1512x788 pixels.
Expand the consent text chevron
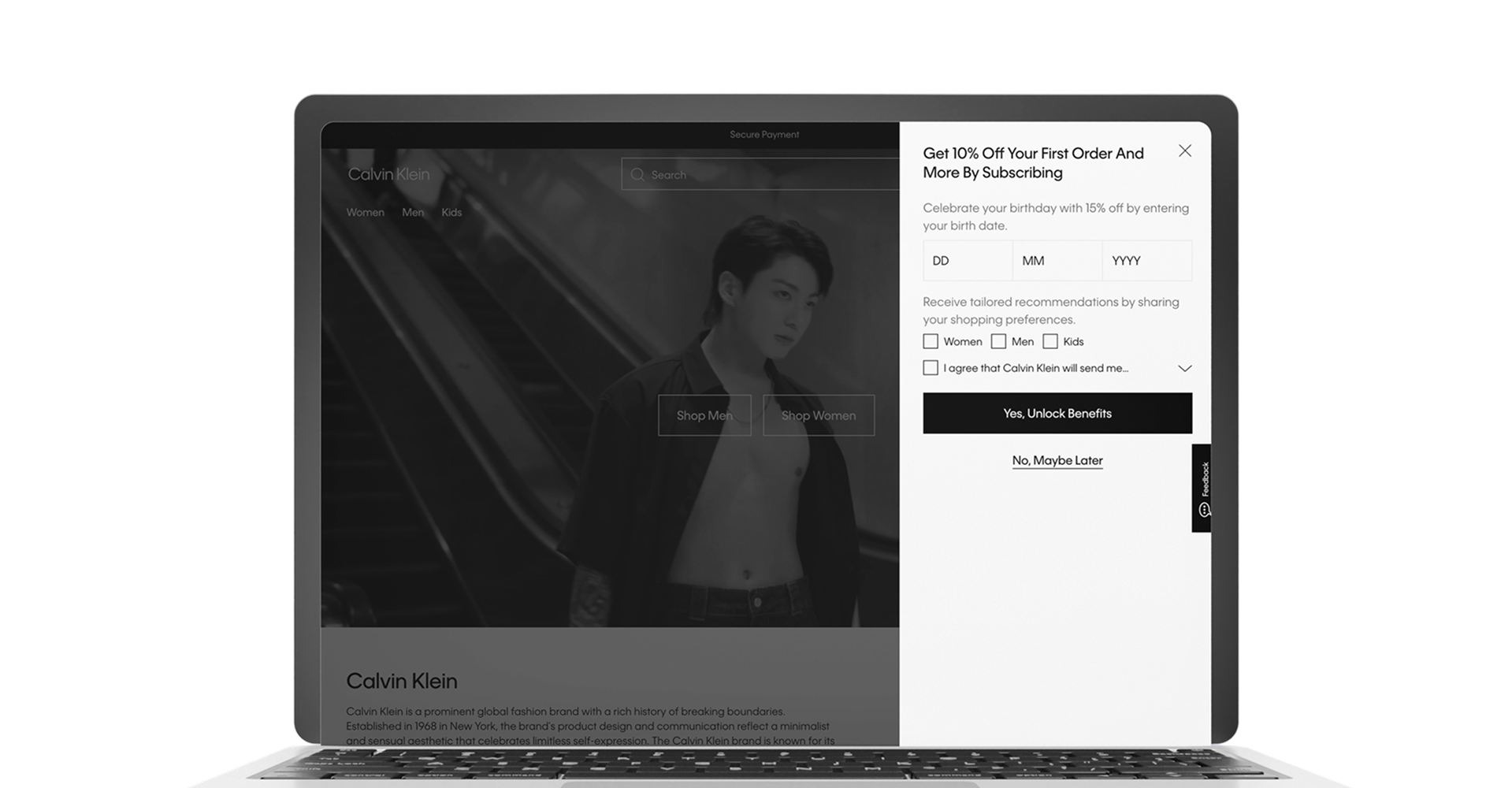(1184, 368)
